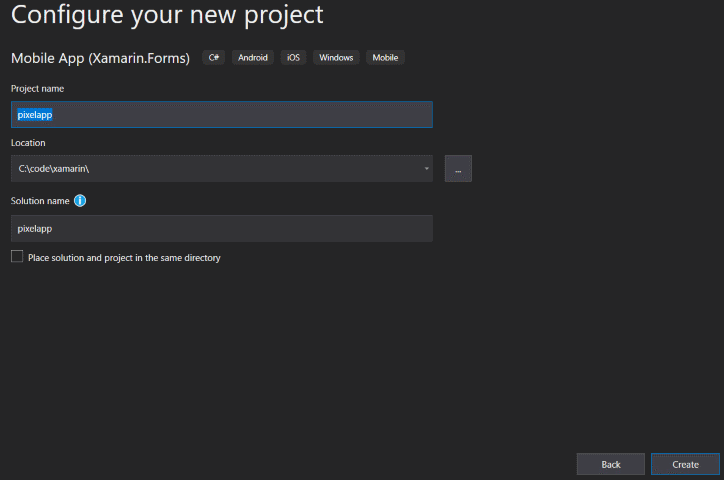
Task: Select the Android tag
Action: [253, 58]
